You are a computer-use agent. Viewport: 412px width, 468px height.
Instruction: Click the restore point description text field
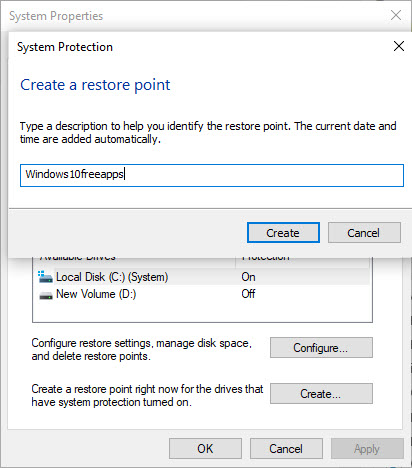[212, 175]
